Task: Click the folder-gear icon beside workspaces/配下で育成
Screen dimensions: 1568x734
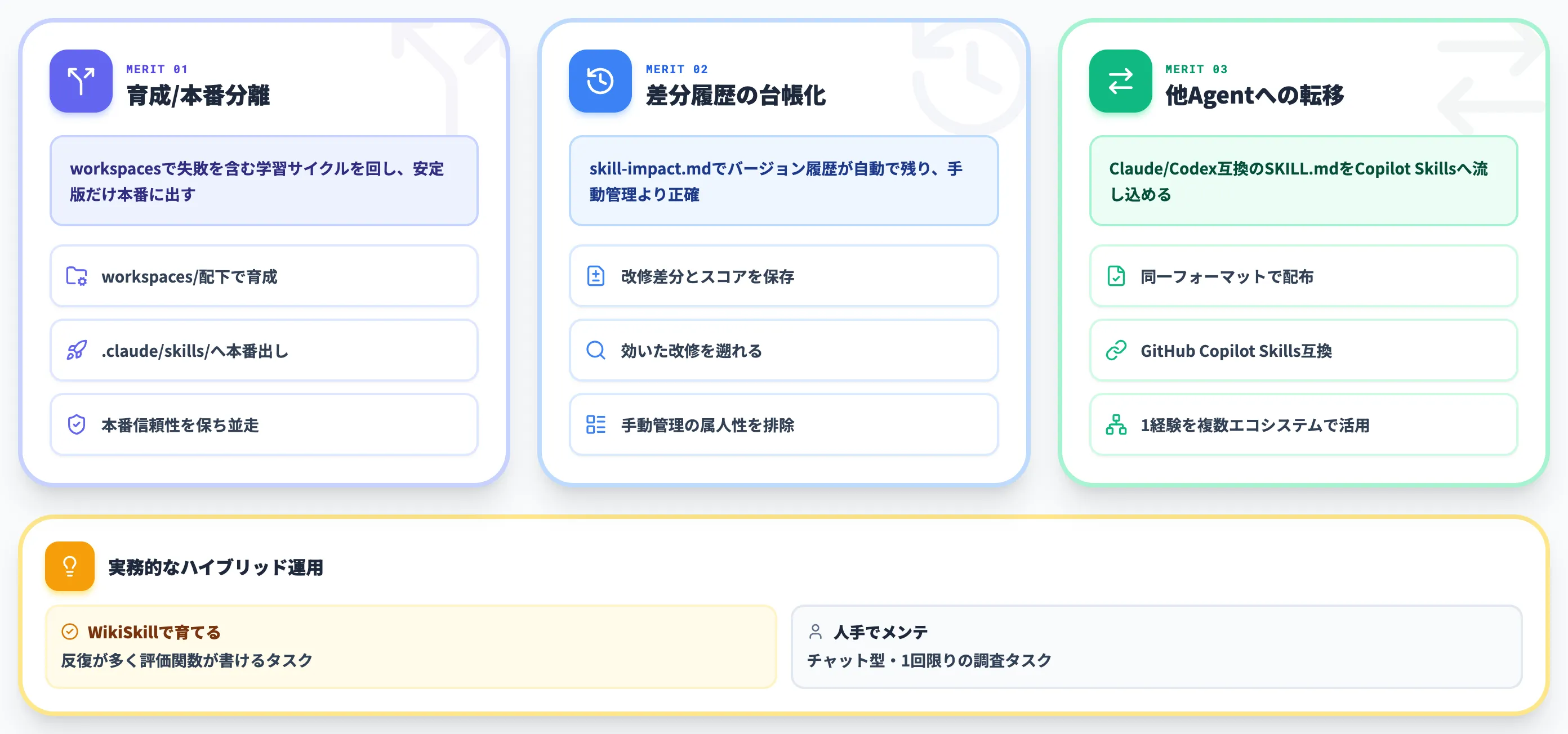Action: 77,276
